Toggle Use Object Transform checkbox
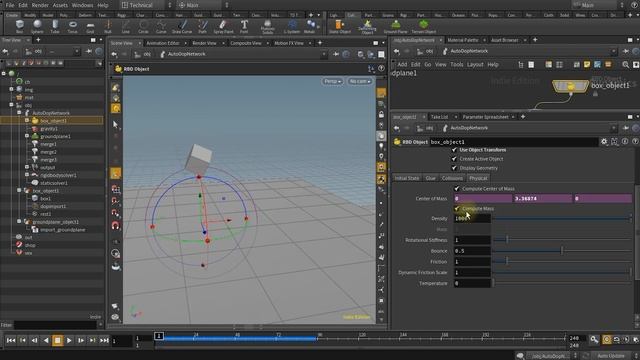The height and width of the screenshot is (360, 640). point(454,150)
